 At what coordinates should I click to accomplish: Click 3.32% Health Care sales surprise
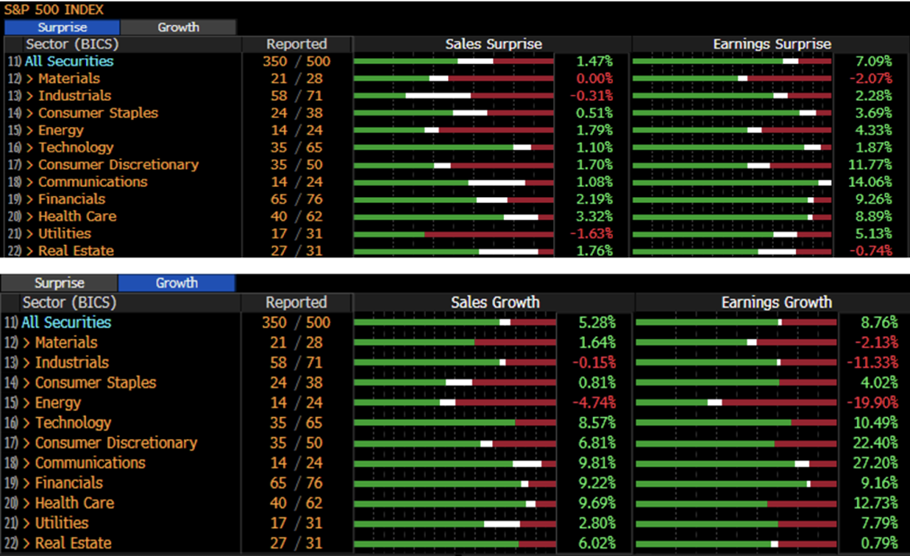tap(594, 216)
